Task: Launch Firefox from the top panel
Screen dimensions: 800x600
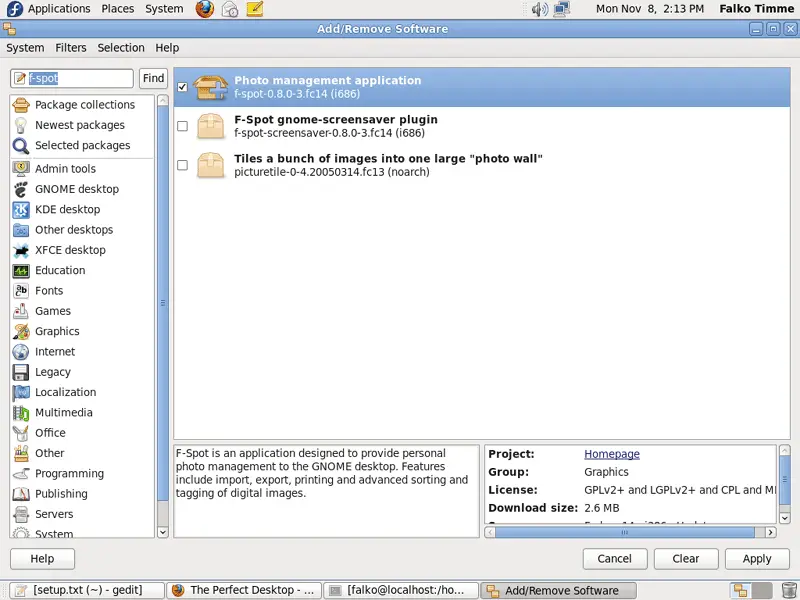Action: tap(205, 9)
